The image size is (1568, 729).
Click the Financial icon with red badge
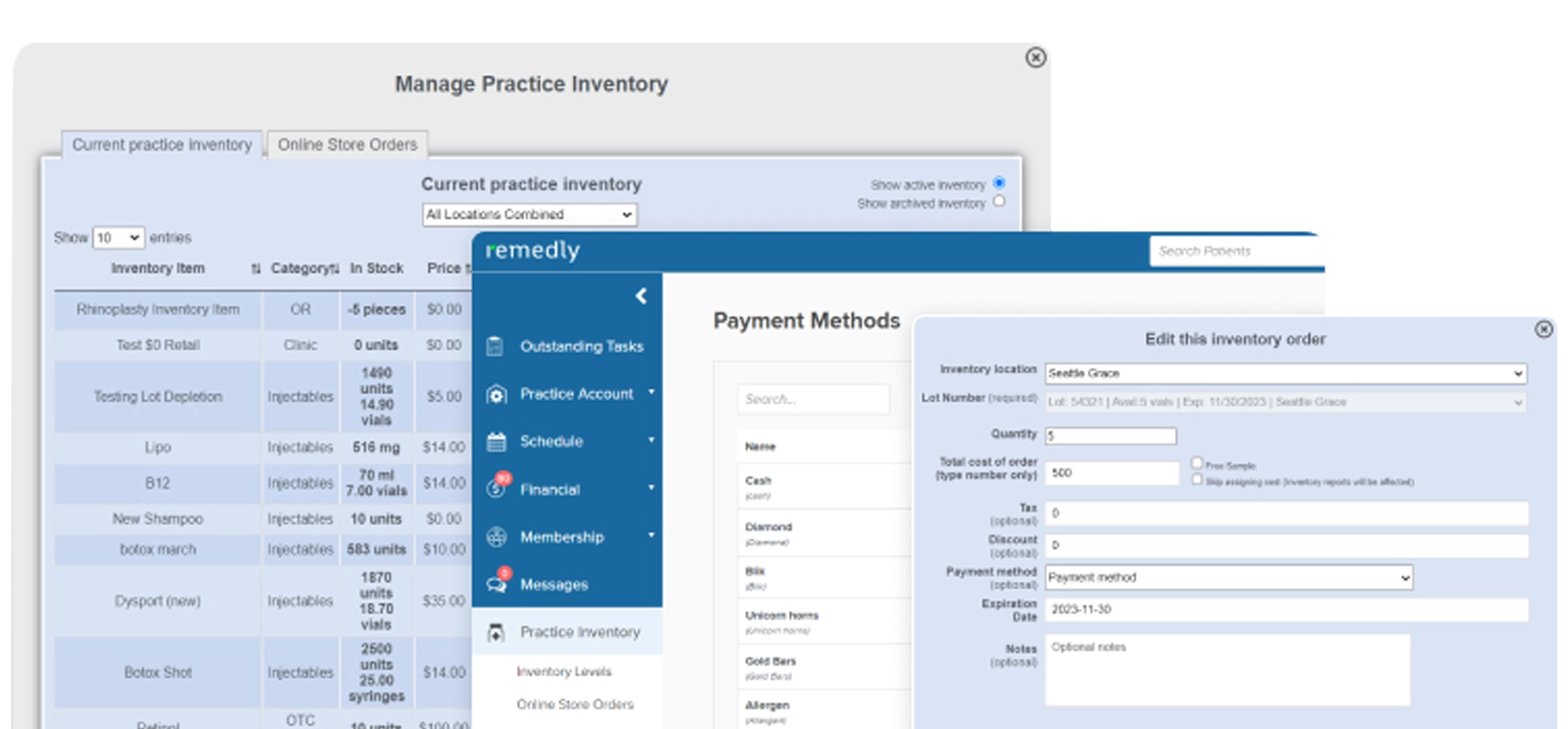[496, 489]
